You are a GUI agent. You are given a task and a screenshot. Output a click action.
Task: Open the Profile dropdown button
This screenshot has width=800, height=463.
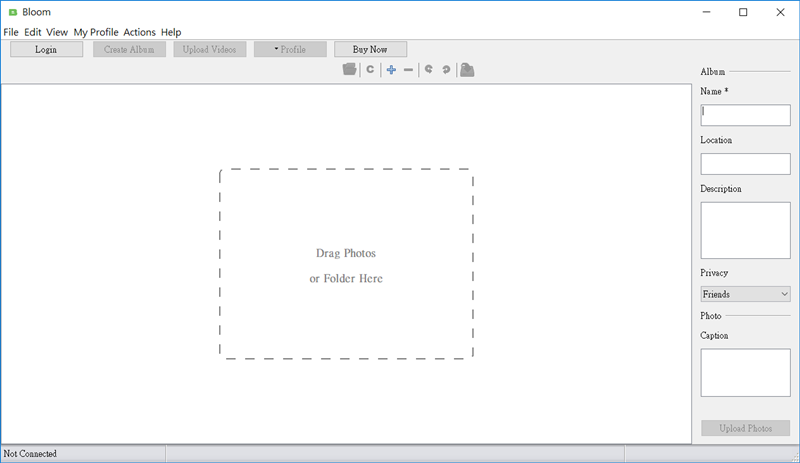pyautogui.click(x=290, y=49)
